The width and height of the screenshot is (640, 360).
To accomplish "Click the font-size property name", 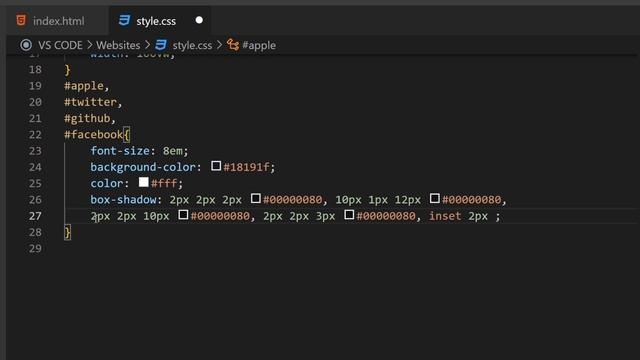I will pos(120,151).
